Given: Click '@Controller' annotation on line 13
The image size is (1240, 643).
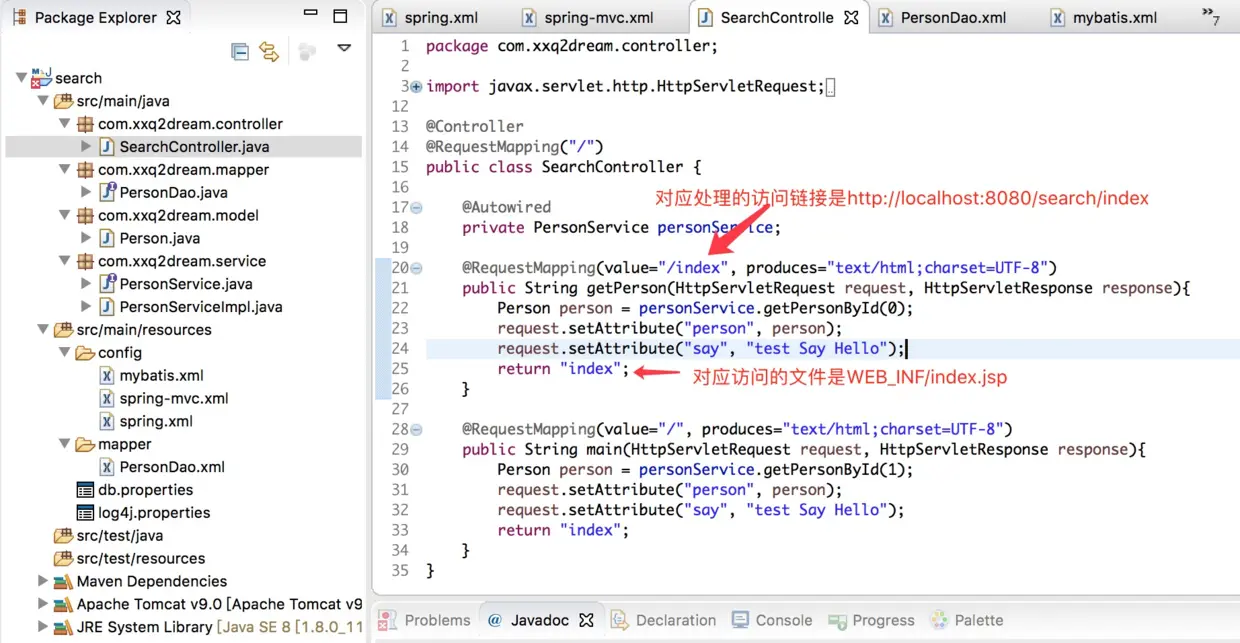Looking at the screenshot, I should pos(474,127).
